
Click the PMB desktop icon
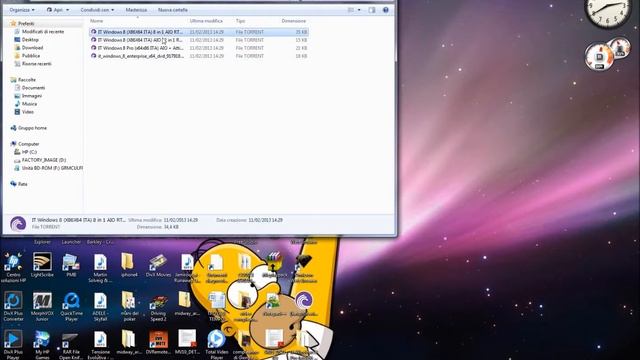coord(71,265)
